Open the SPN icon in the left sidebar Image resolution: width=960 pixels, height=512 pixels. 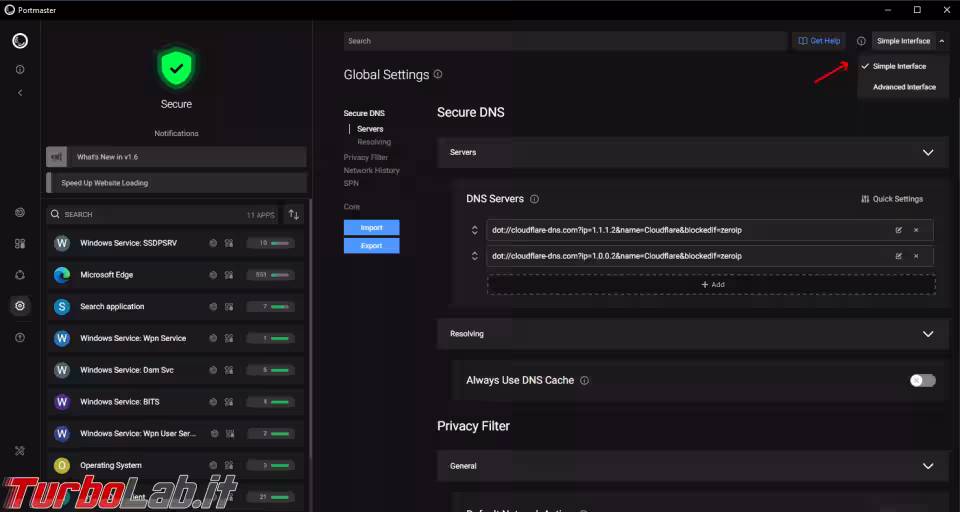[20, 275]
